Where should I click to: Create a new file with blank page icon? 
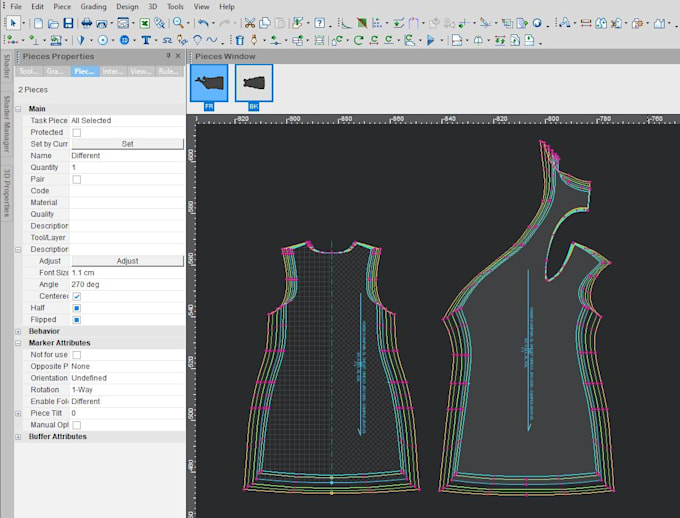[38, 23]
